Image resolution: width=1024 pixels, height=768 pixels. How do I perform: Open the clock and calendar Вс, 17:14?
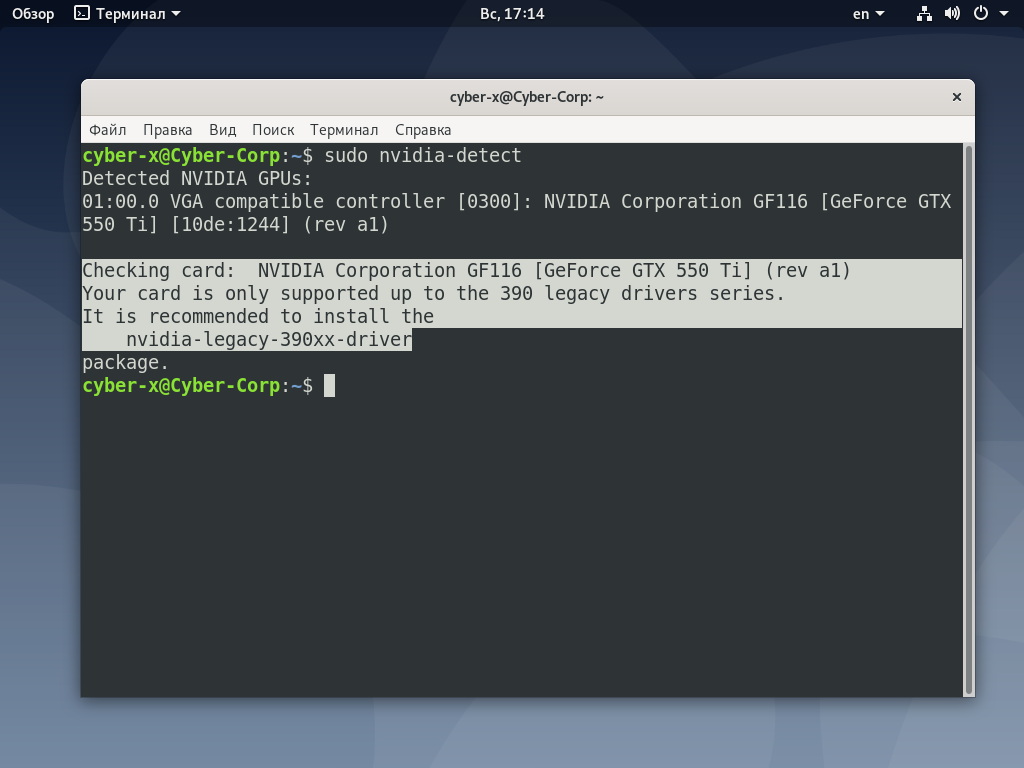click(x=512, y=14)
